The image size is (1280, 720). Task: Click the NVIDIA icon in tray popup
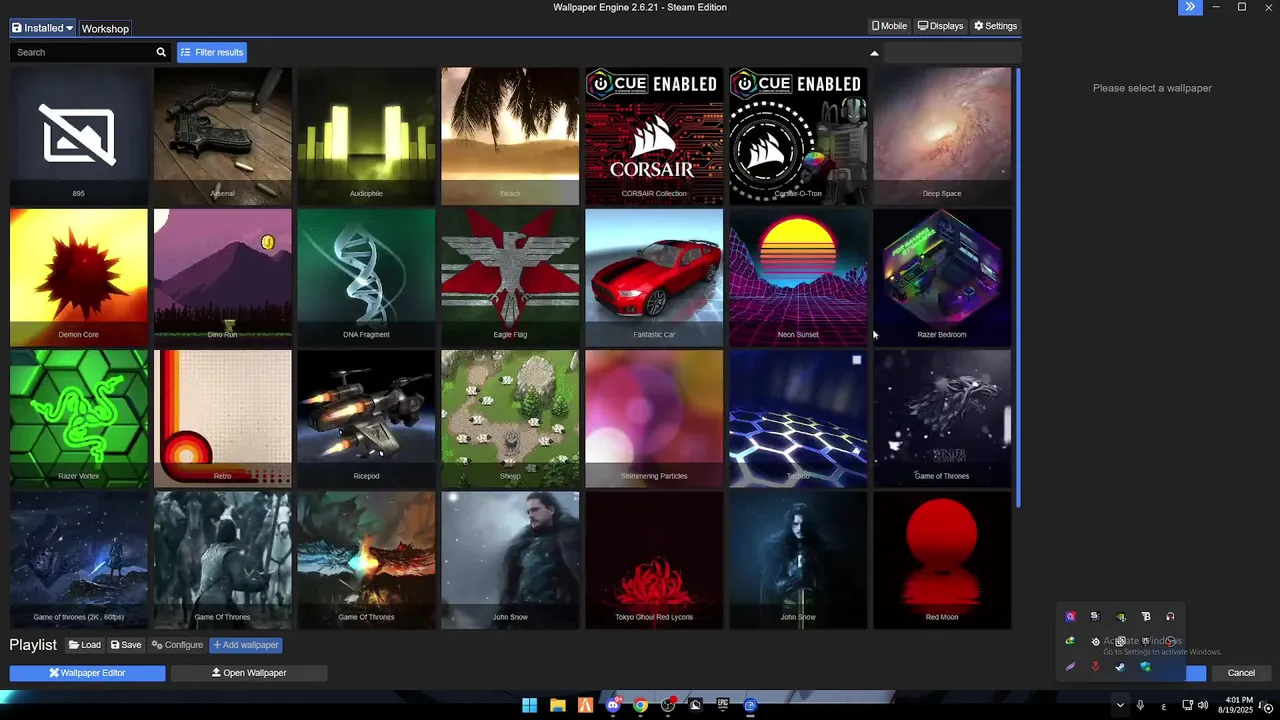pyautogui.click(x=1120, y=617)
